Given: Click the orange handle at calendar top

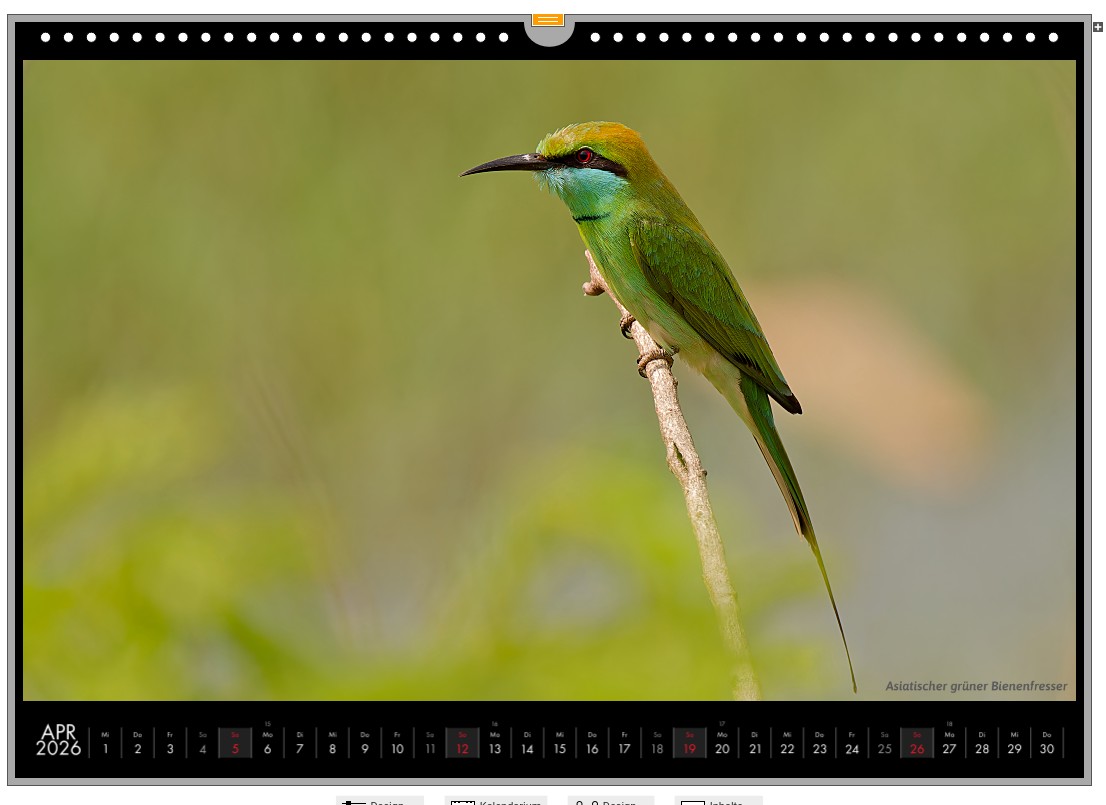Looking at the screenshot, I should coord(548,20).
